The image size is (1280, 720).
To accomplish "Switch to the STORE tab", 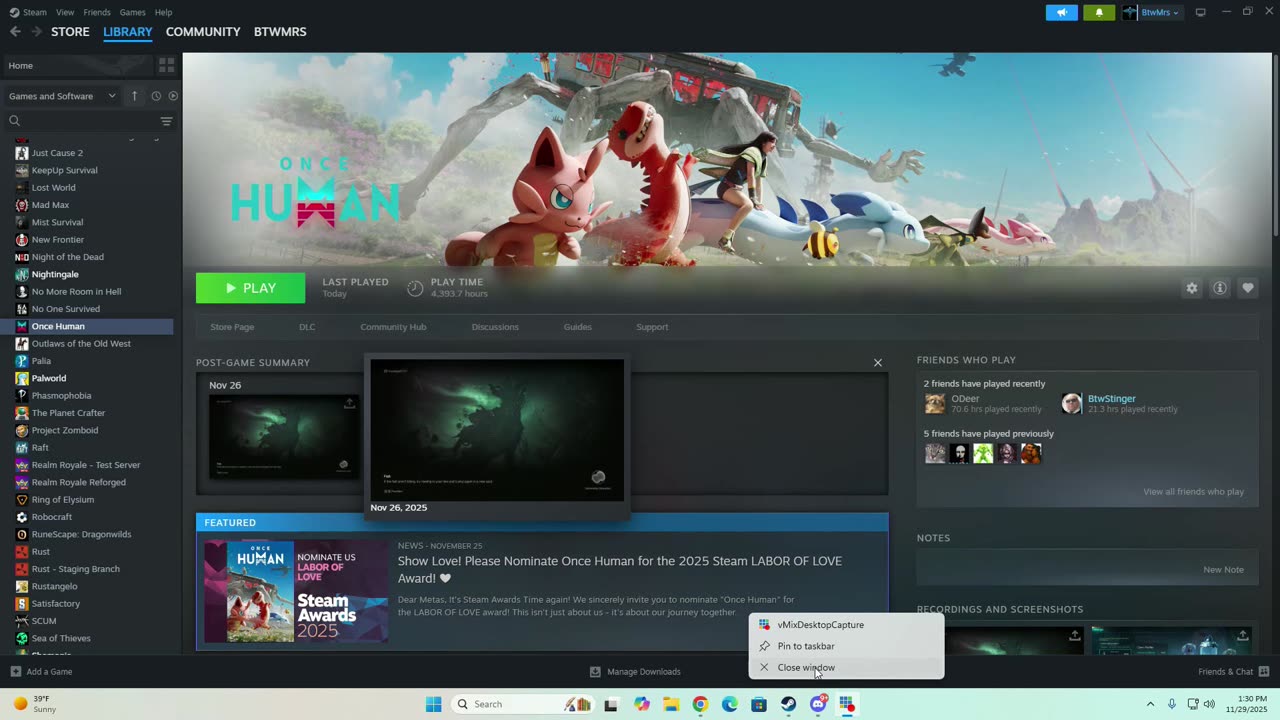I will [x=70, y=32].
